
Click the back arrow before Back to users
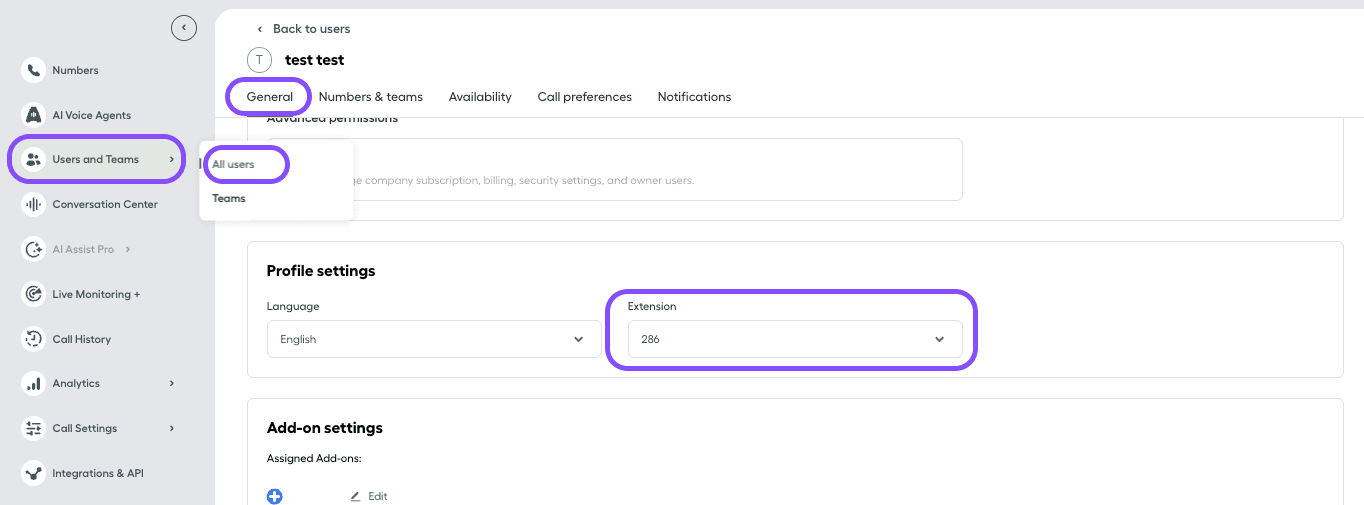[260, 29]
